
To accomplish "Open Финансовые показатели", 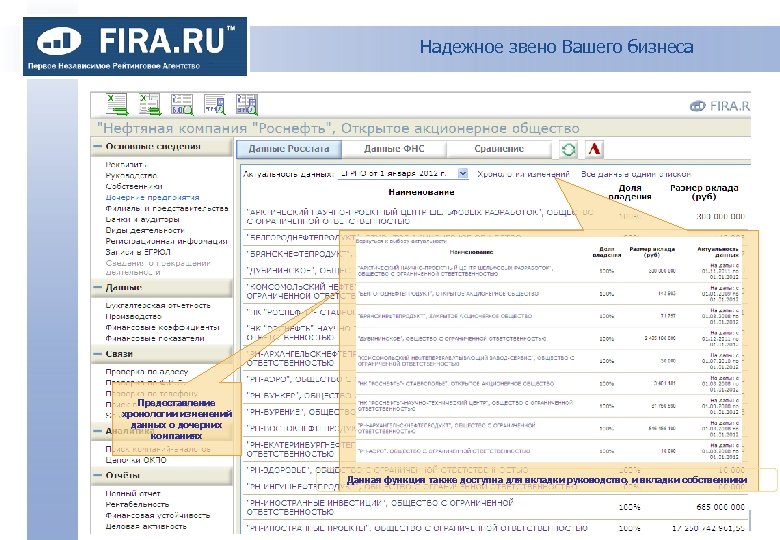I will (x=155, y=338).
